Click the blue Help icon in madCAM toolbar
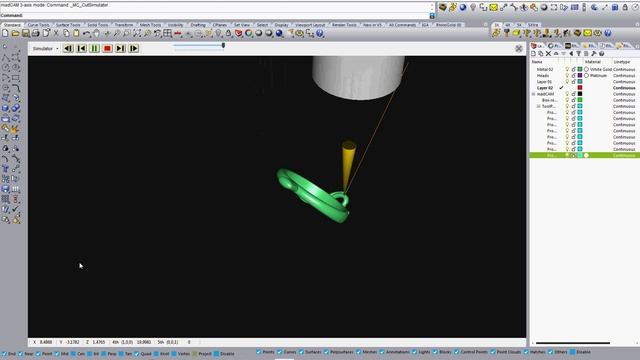The image size is (640, 360). (608, 33)
